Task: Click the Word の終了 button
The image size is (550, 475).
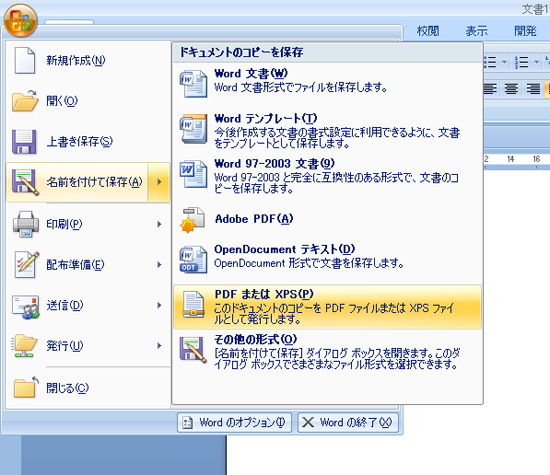Action: (x=348, y=422)
